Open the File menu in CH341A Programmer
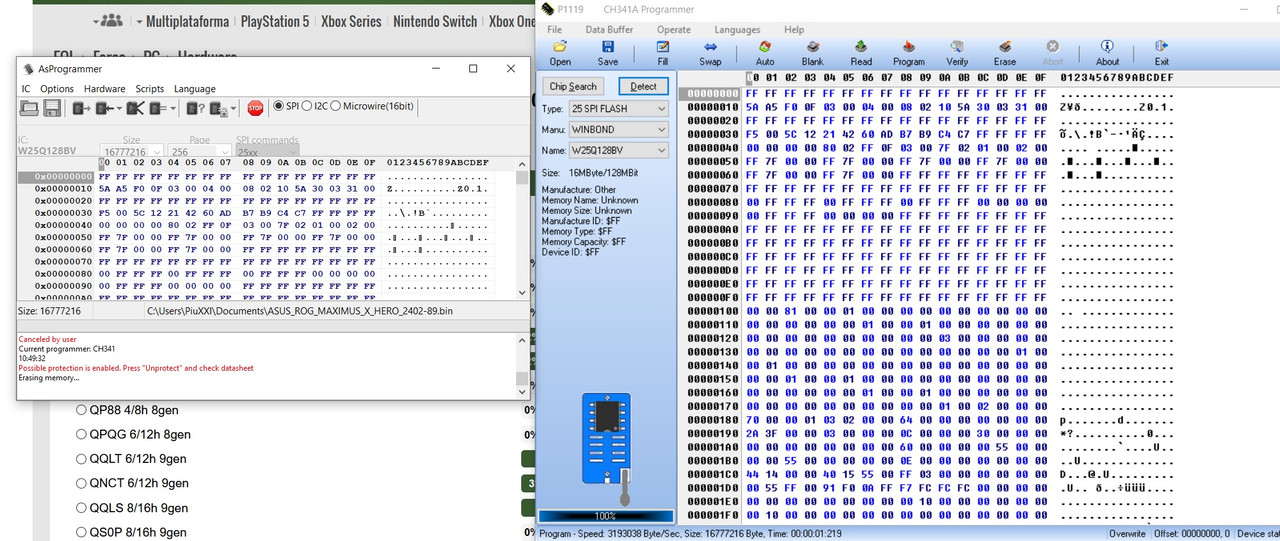 pyautogui.click(x=554, y=30)
